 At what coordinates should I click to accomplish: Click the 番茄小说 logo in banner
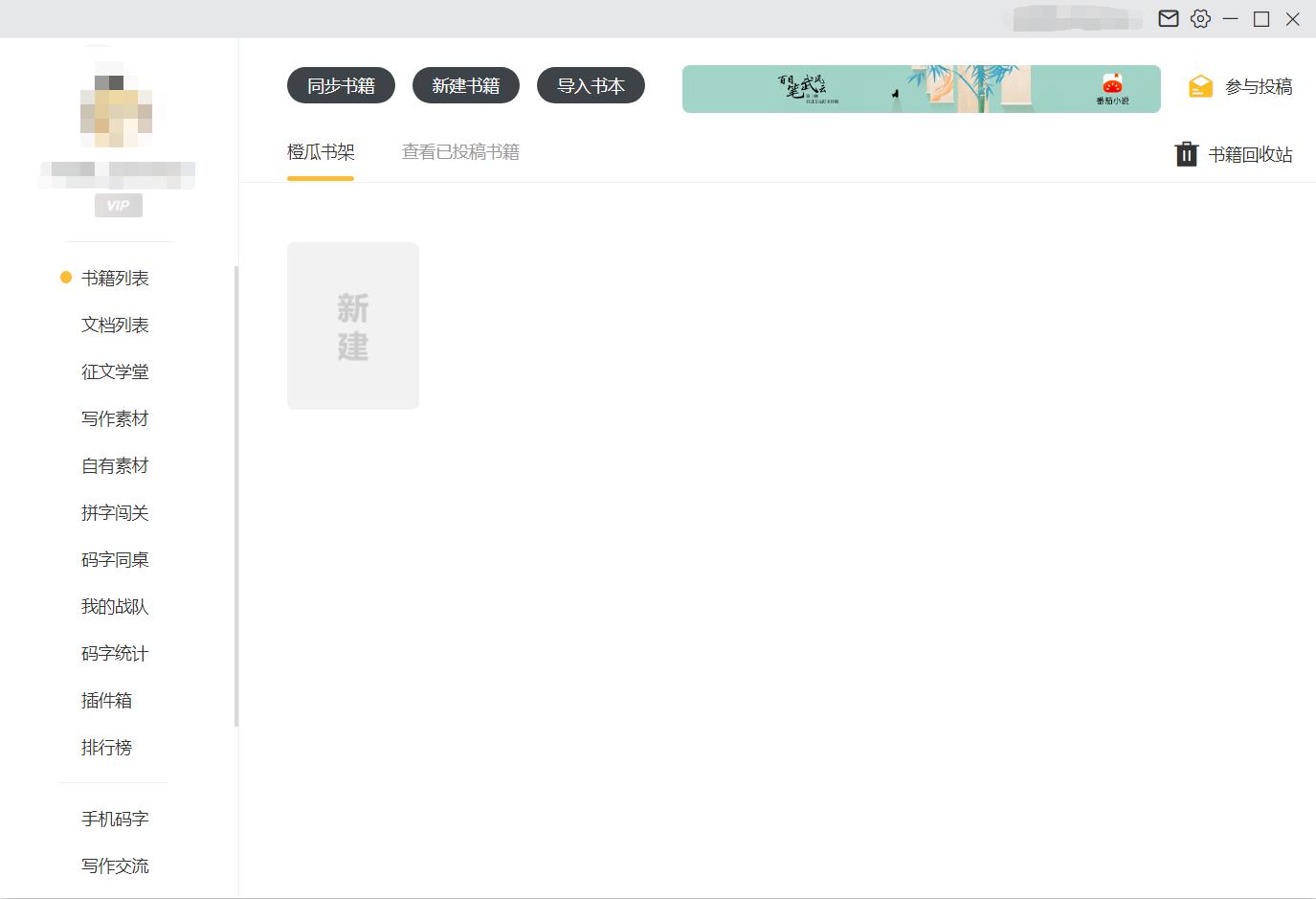point(1112,88)
